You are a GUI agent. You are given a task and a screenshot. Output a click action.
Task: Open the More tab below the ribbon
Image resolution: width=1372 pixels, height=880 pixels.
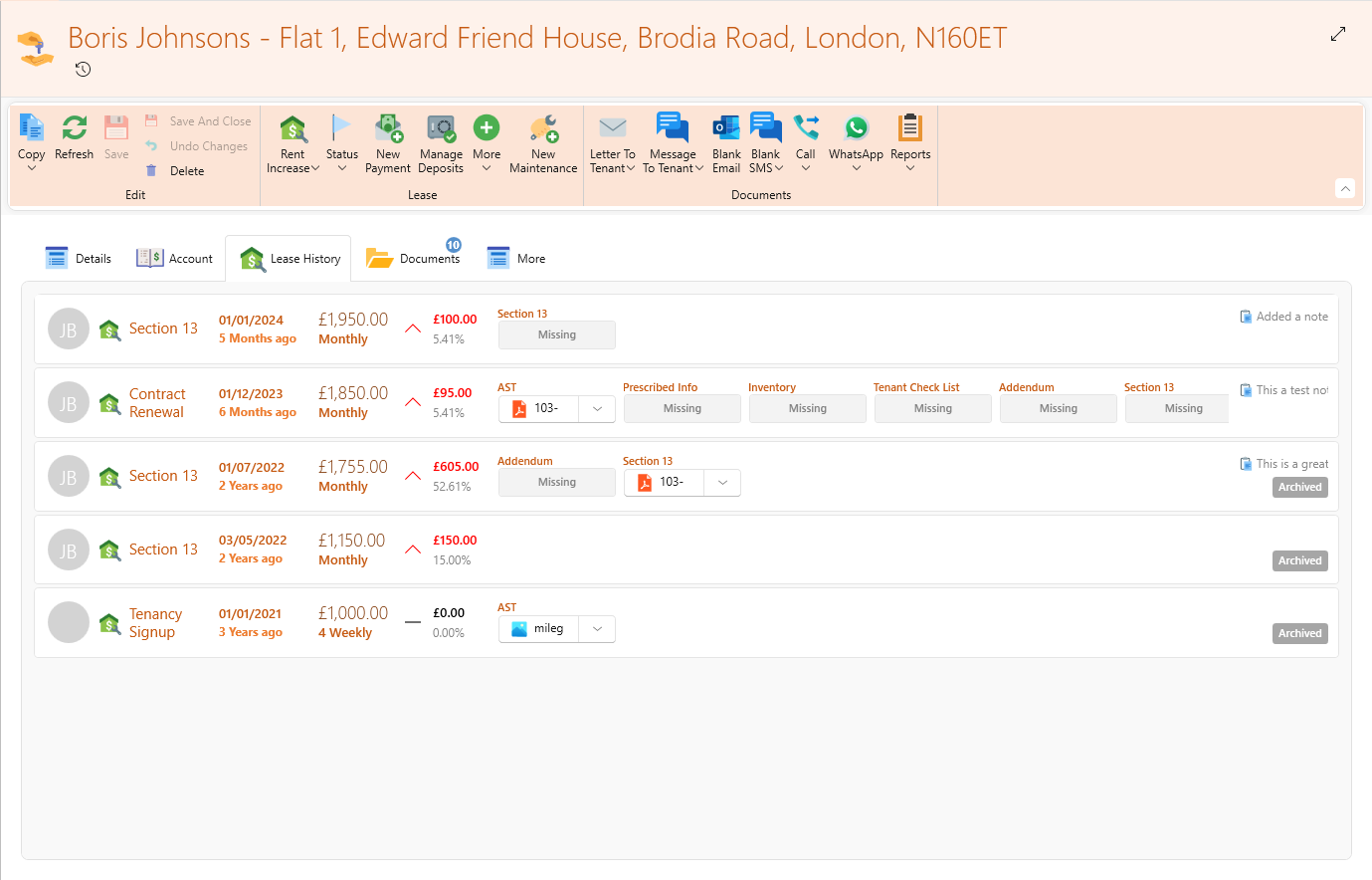(516, 259)
